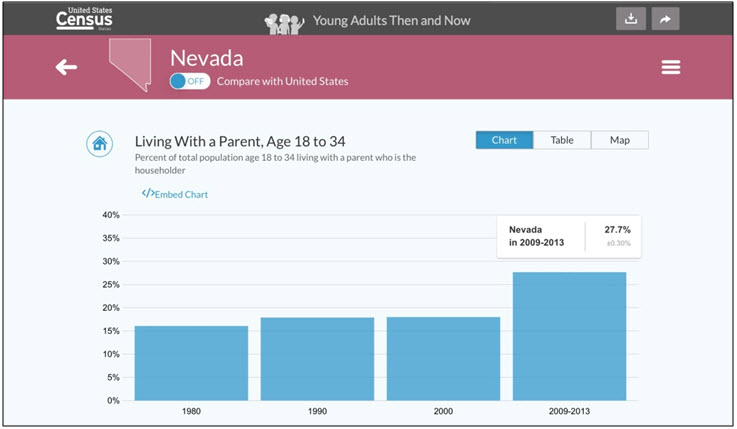The image size is (737, 429).
Task: Click the house icon beside chart title
Action: [100, 143]
